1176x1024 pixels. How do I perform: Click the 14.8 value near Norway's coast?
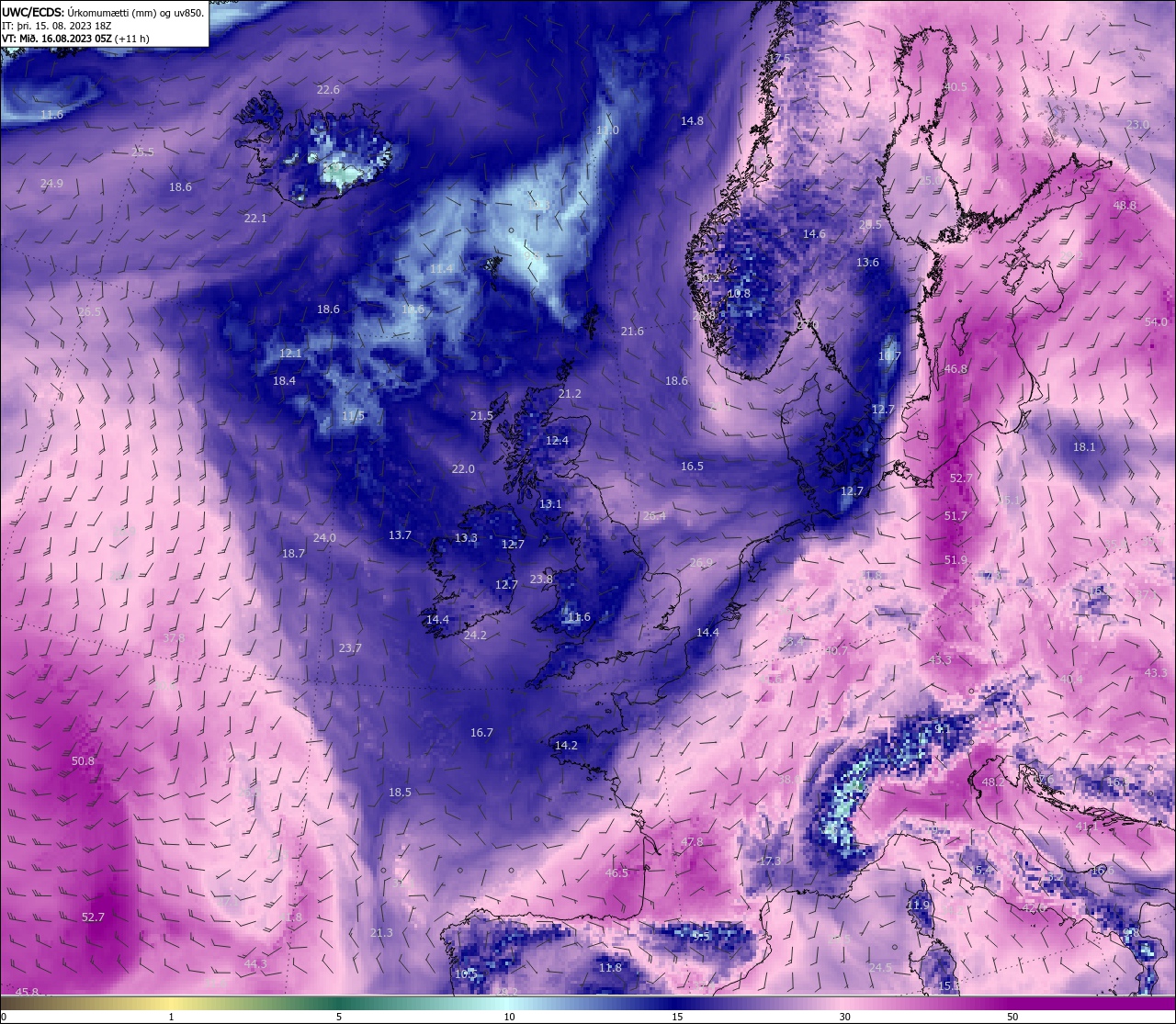point(692,121)
